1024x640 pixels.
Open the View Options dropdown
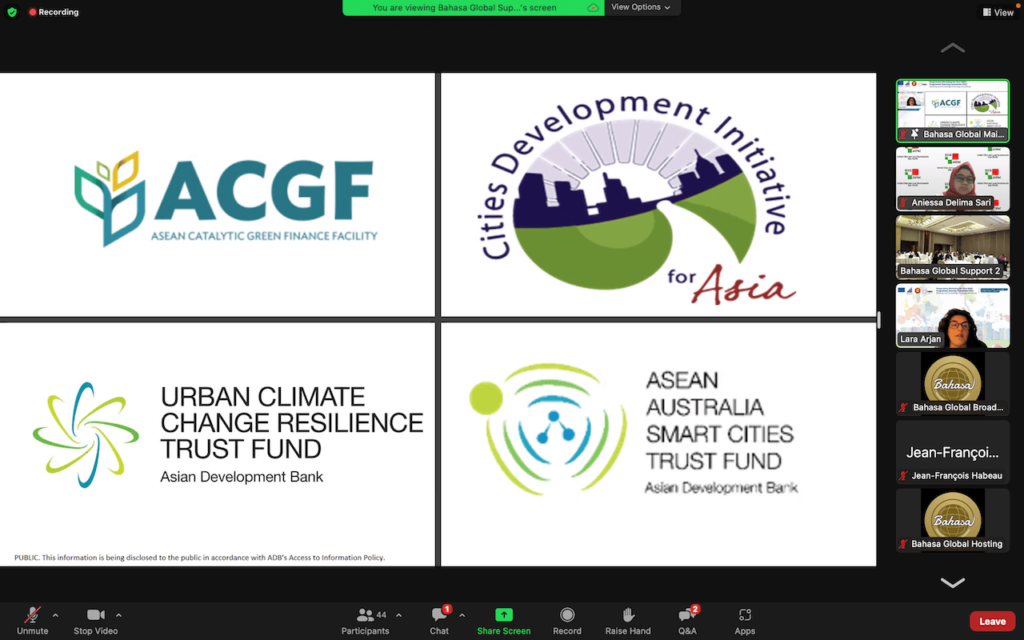coord(641,7)
